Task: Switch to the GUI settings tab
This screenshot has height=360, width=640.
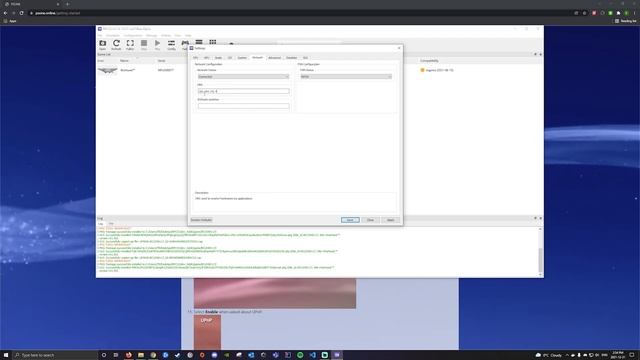Action: [305, 58]
